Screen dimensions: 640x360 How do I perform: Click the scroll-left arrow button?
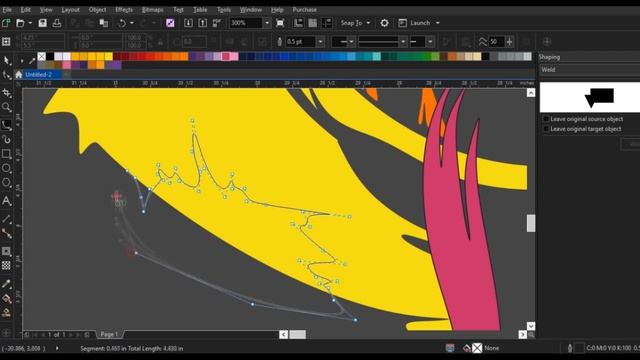click(x=284, y=335)
